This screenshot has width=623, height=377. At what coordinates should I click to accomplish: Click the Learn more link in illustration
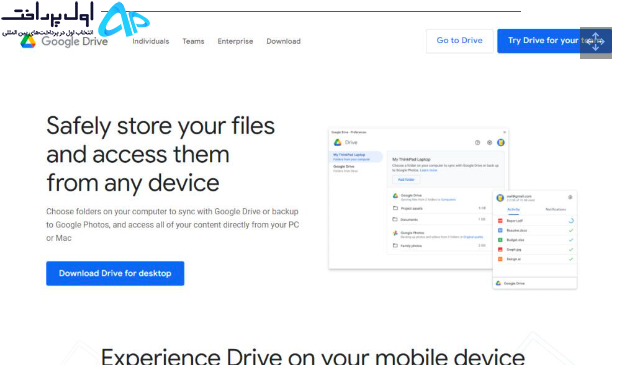428,170
